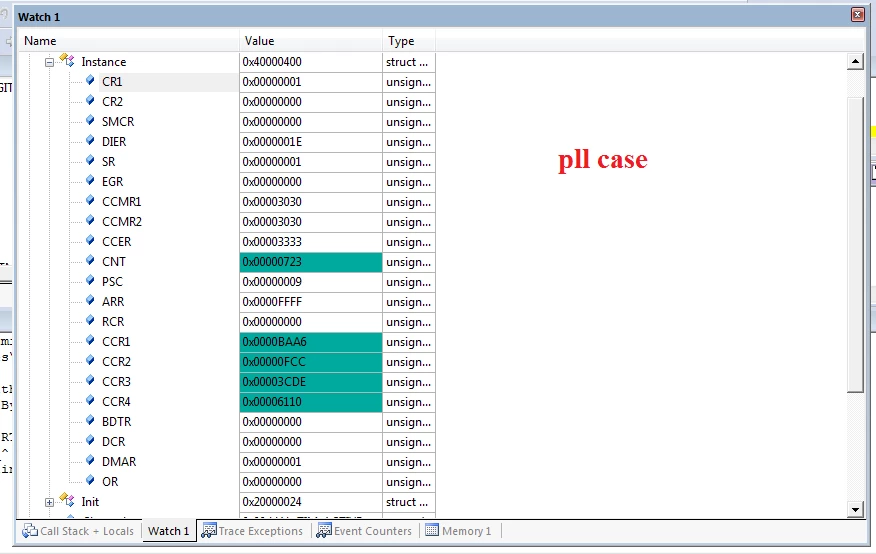This screenshot has width=876, height=554.
Task: Select the RCR row name
Action: pyautogui.click(x=113, y=322)
